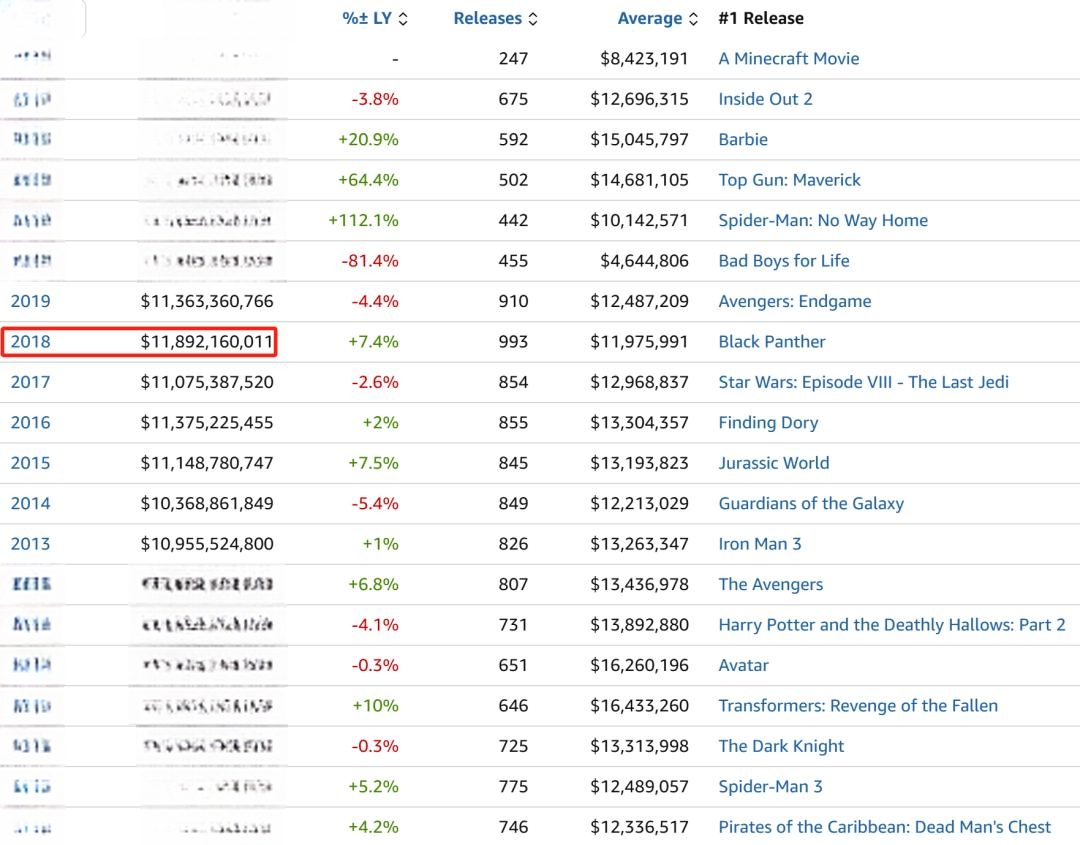Select the $11,375,225,455 total gross cell
The image size is (1080, 845).
pos(207,422)
